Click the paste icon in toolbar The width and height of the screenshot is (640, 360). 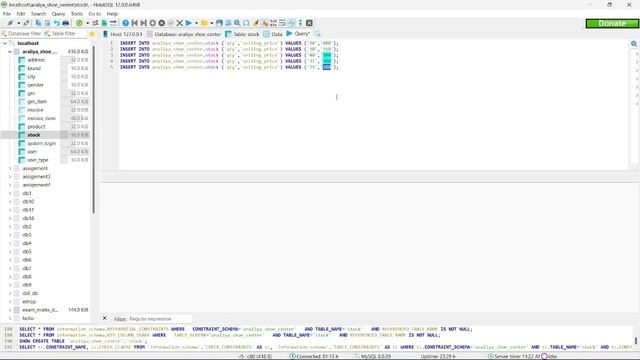coord(47,23)
